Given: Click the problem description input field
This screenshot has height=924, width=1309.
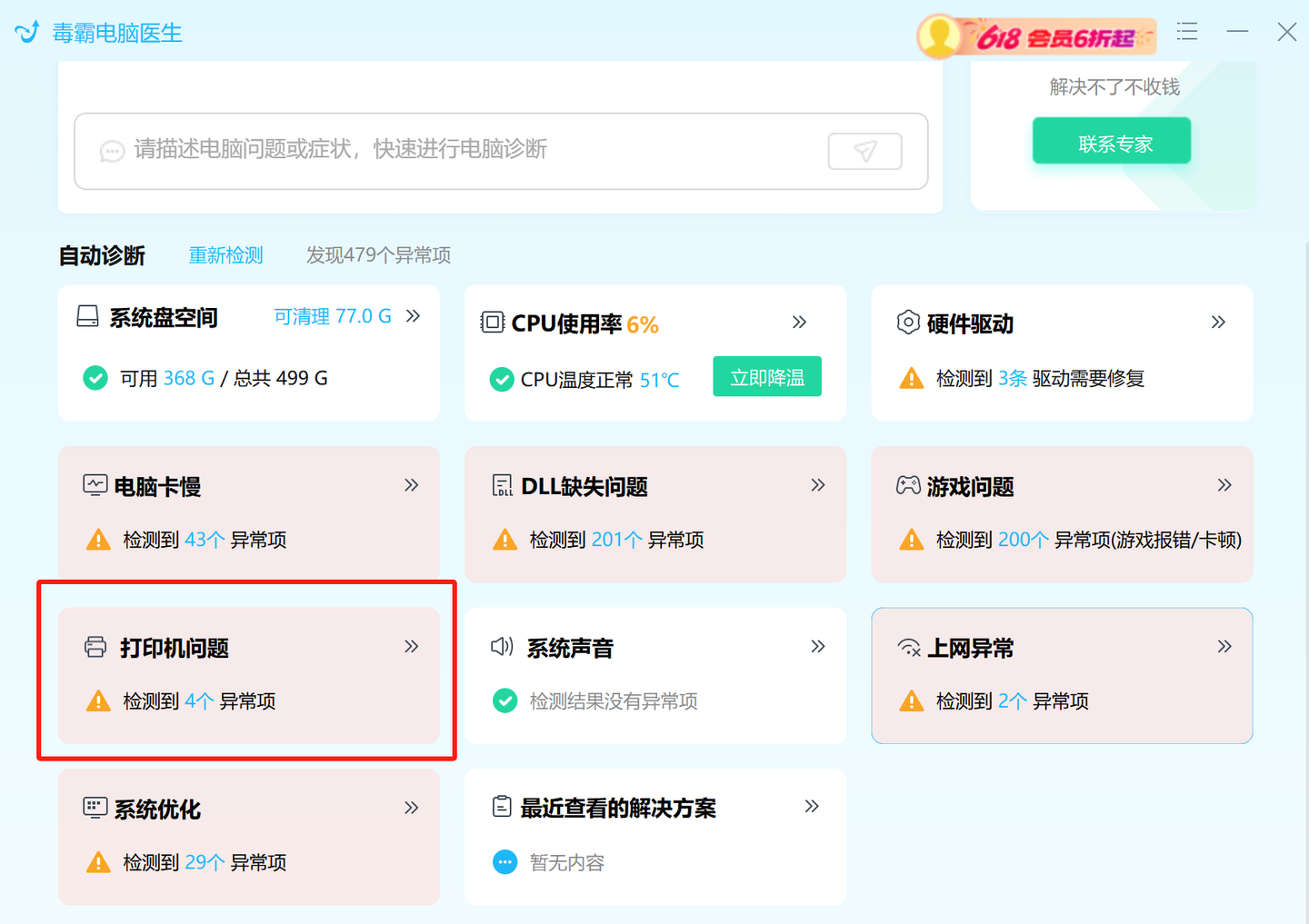Looking at the screenshot, I should coord(501,151).
